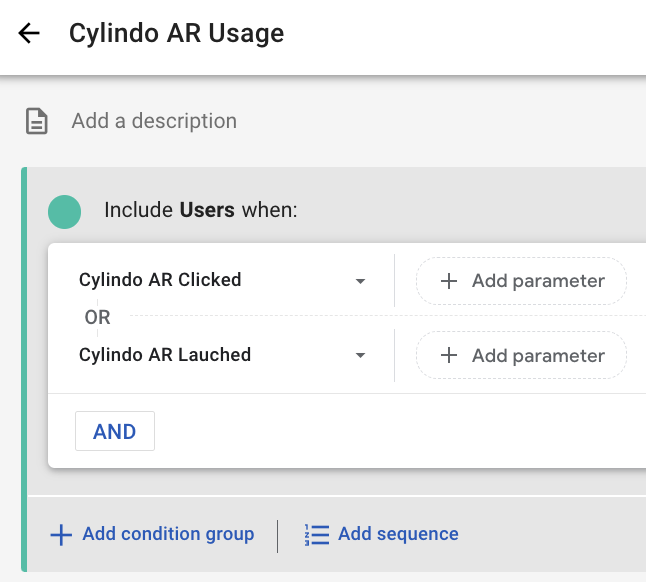This screenshot has width=646, height=582.
Task: Click the Include Users when text
Action: 201,210
